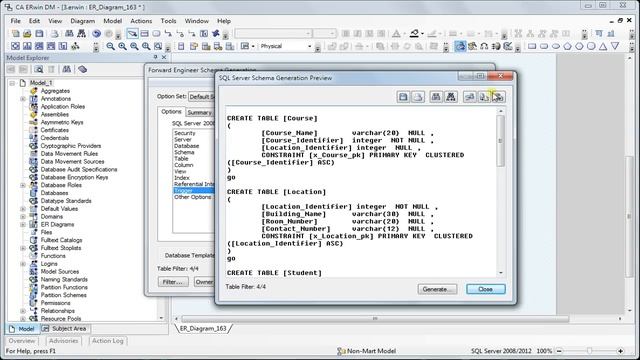Close the Model Explorer panel
640x360 pixels.
pyautogui.click(x=164, y=58)
